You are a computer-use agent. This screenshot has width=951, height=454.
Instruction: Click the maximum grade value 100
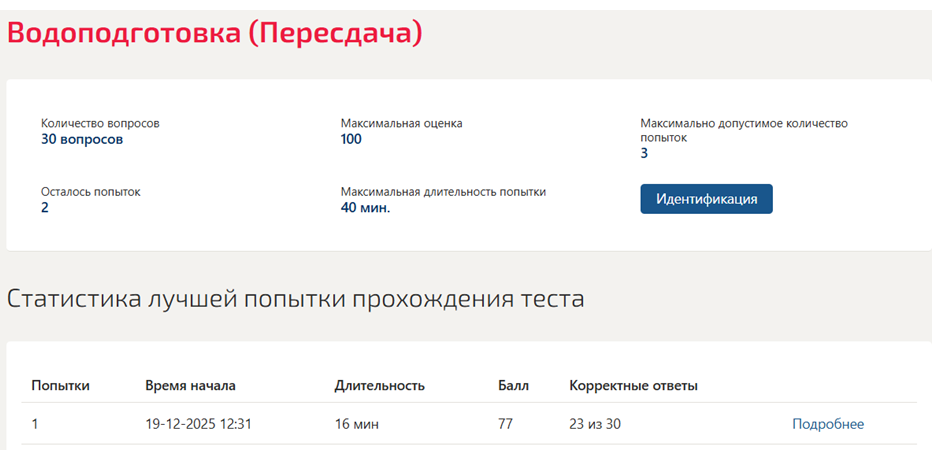[x=351, y=139]
